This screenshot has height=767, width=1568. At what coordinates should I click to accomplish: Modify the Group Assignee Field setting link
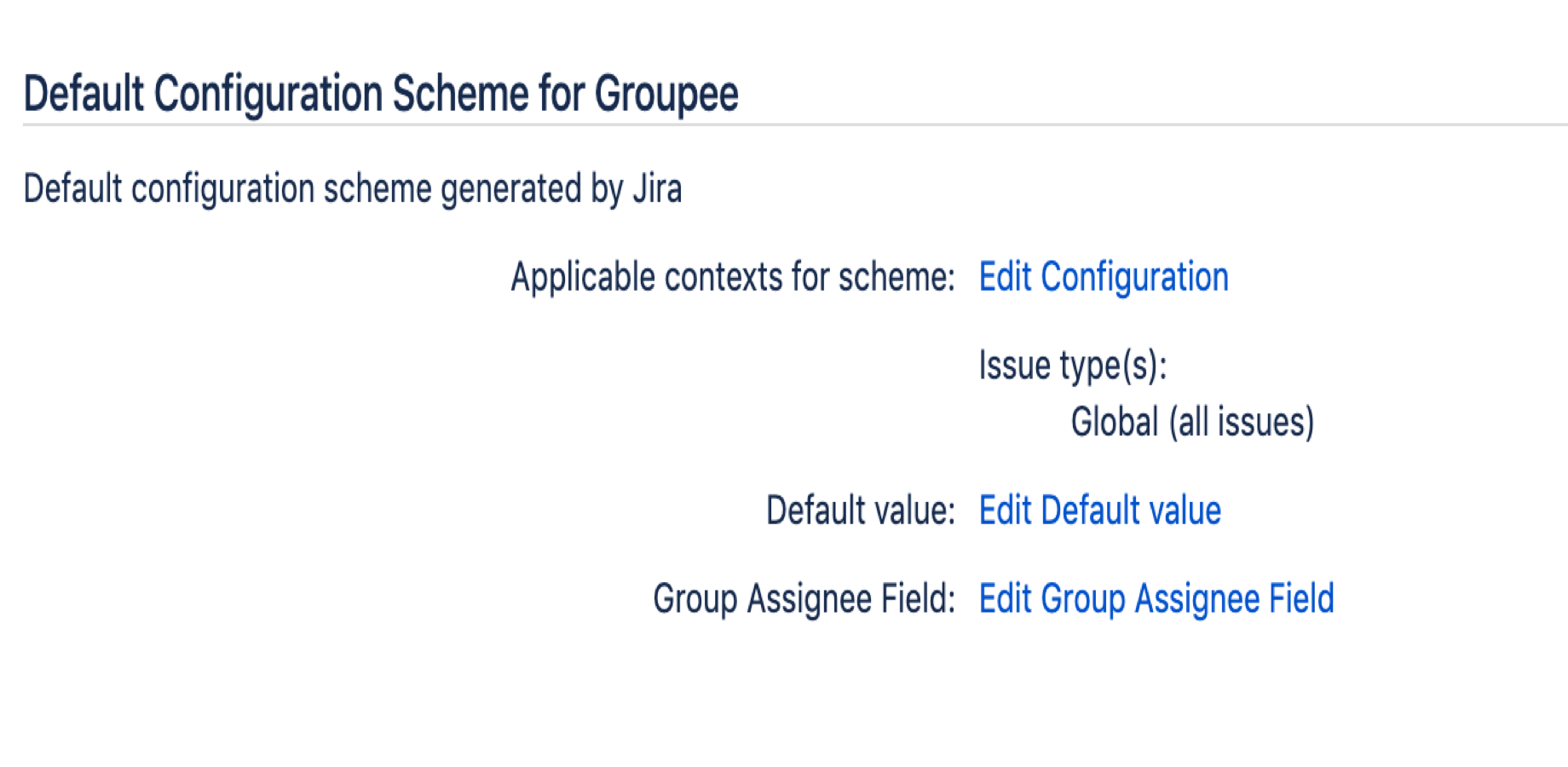pyautogui.click(x=1156, y=599)
